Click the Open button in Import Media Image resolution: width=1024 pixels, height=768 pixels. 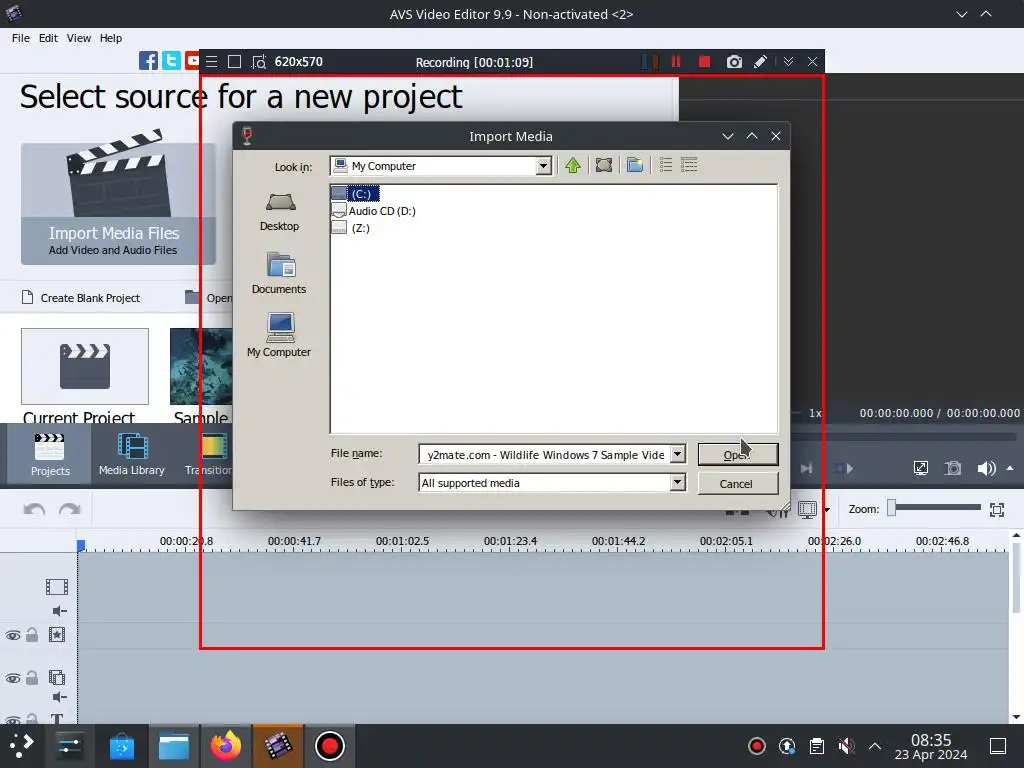pyautogui.click(x=738, y=455)
